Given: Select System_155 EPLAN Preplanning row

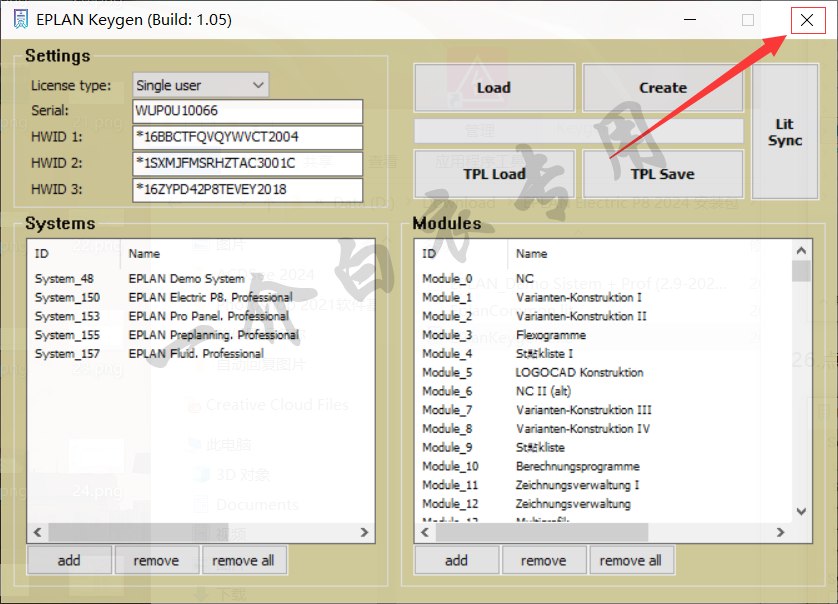Looking at the screenshot, I should point(201,335).
